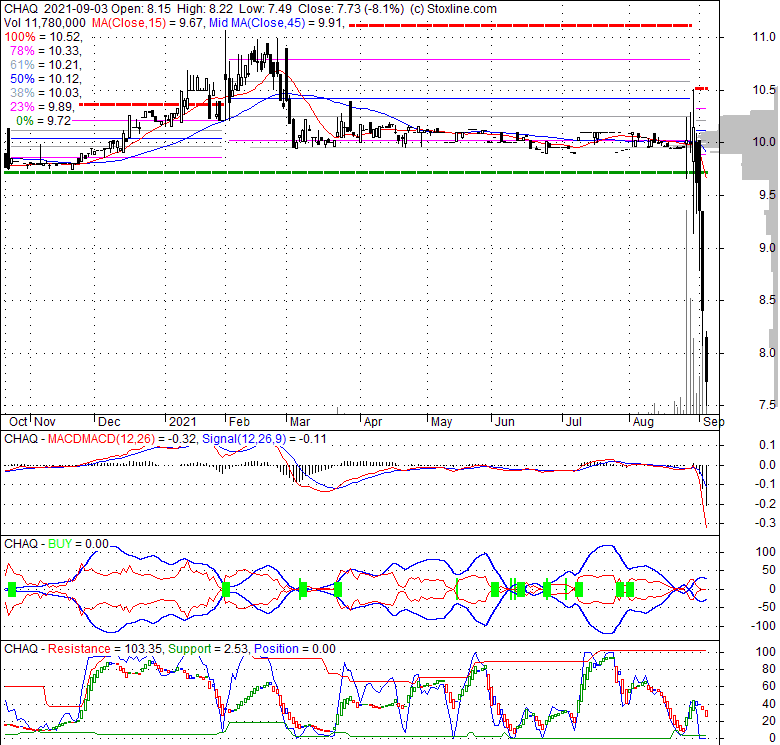Click the red dashed resistance line at top
Viewport: 780px width, 745px height.
point(520,25)
